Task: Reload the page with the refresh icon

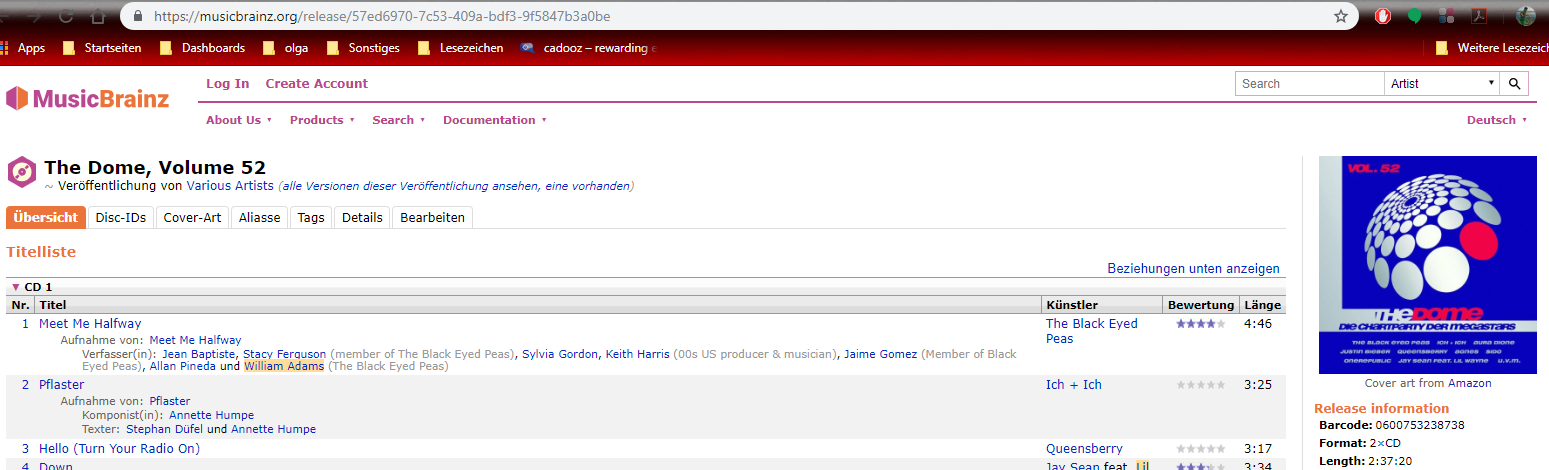Action: (x=66, y=16)
